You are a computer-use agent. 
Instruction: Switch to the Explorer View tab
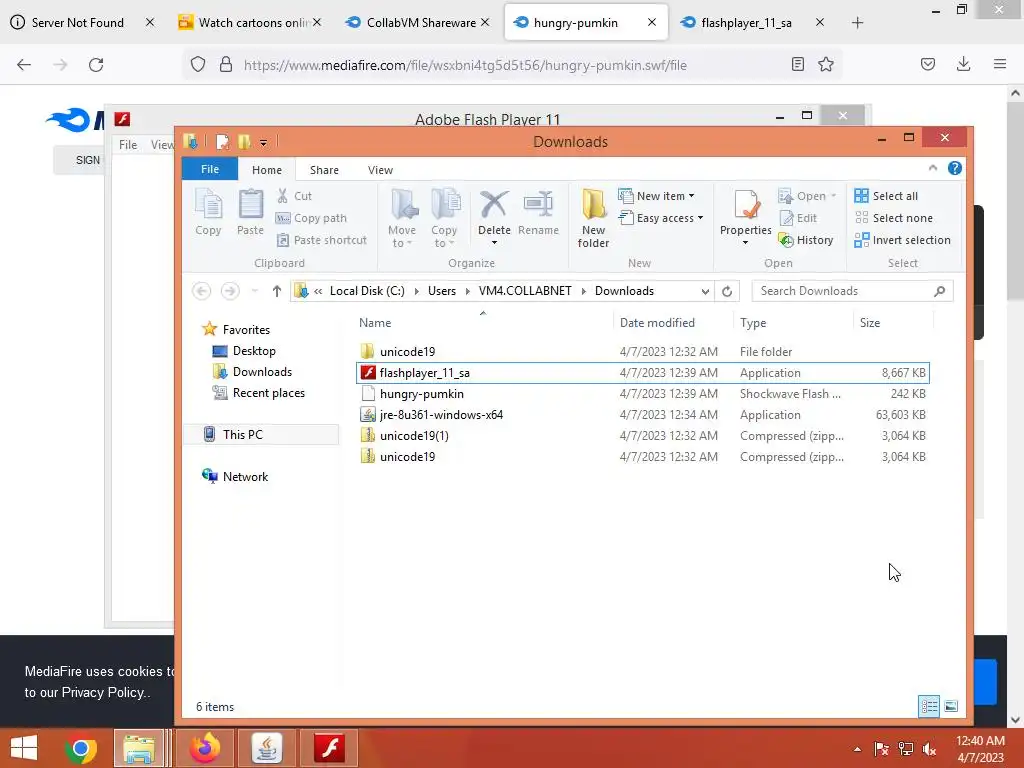pos(380,170)
